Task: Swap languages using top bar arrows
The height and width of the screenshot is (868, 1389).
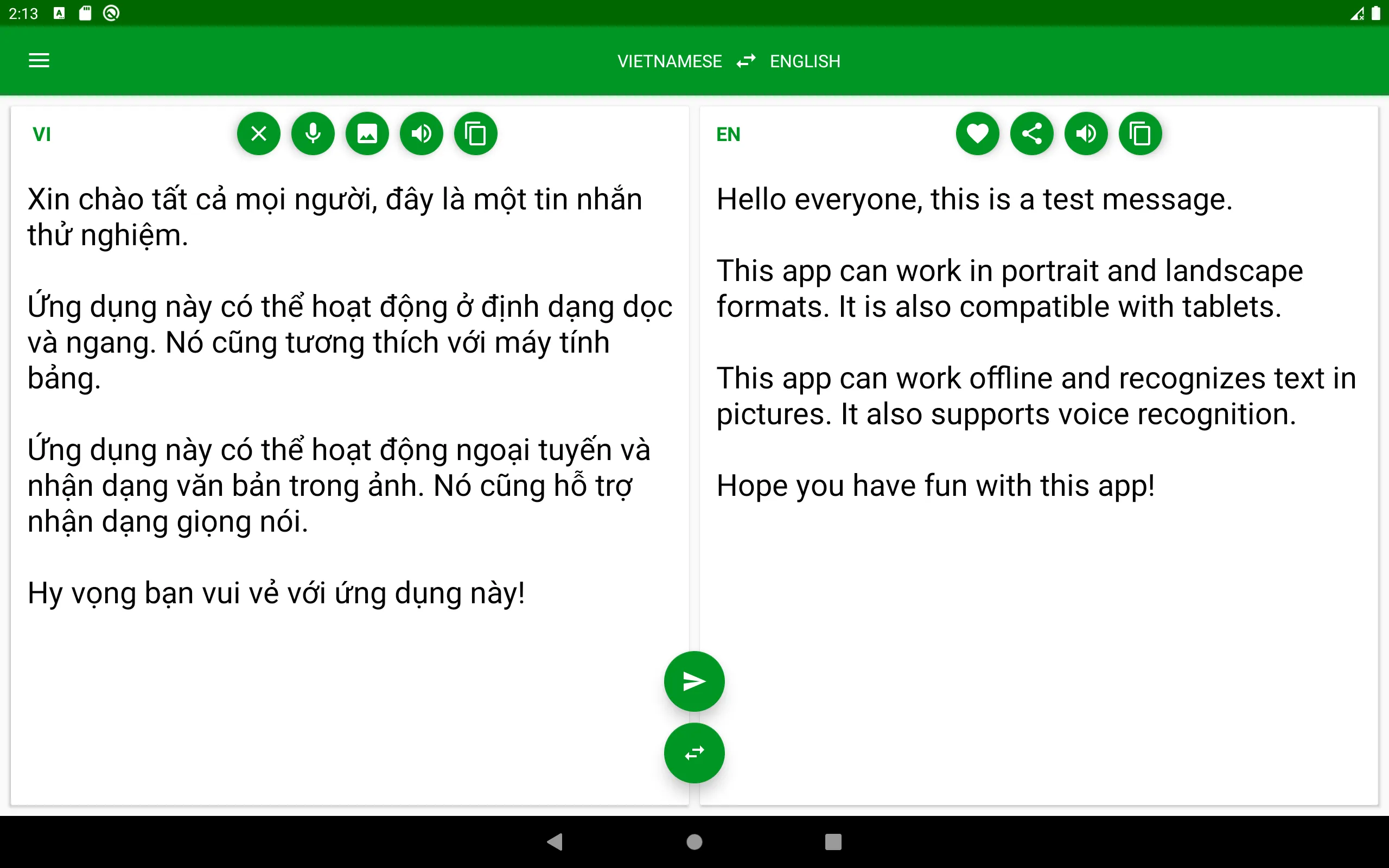Action: pos(746,61)
